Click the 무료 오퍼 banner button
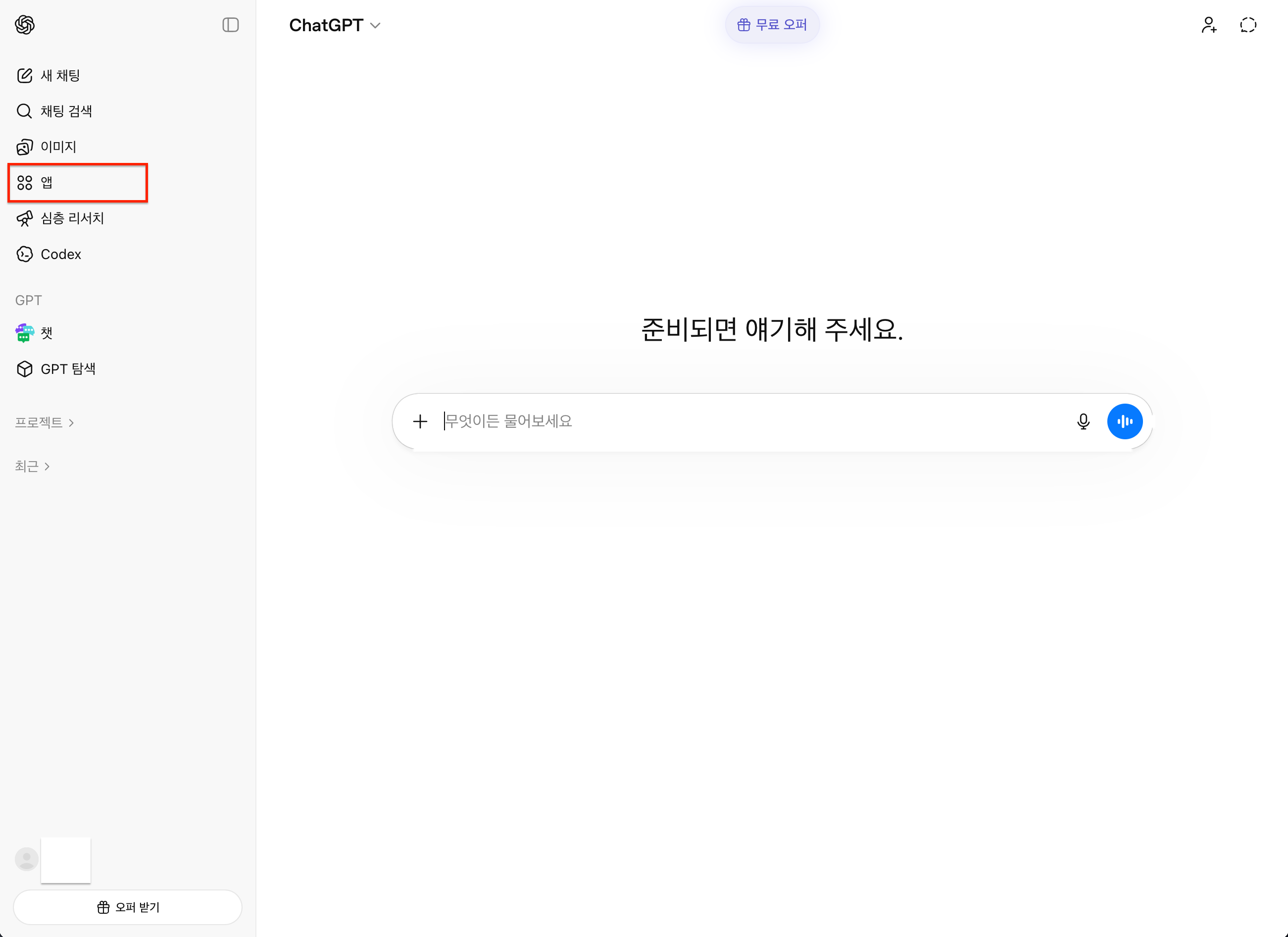Screen dimensions: 1288x937 coord(772,25)
